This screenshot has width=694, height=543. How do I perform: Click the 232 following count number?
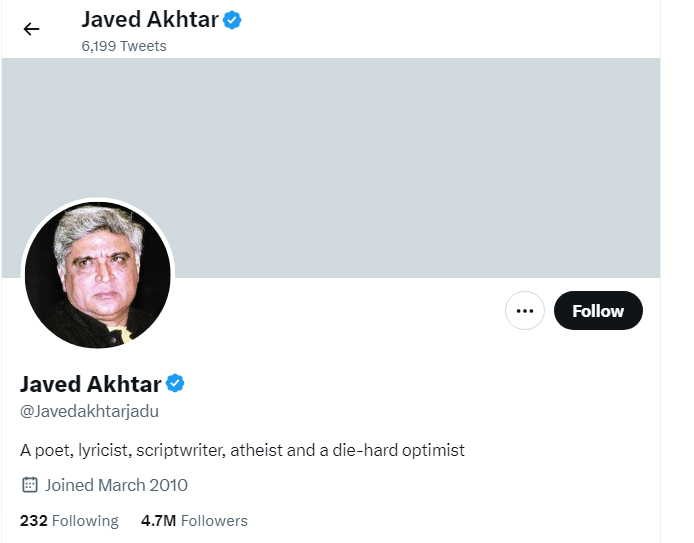pos(33,520)
